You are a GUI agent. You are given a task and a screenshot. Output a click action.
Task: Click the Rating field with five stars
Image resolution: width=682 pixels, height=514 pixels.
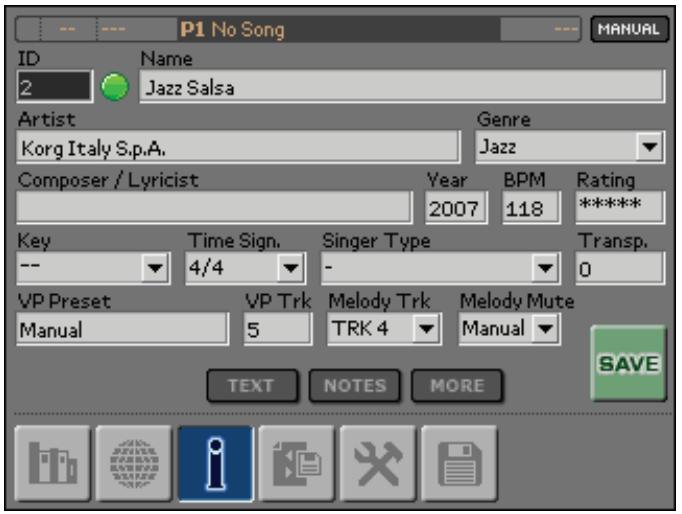pos(620,207)
